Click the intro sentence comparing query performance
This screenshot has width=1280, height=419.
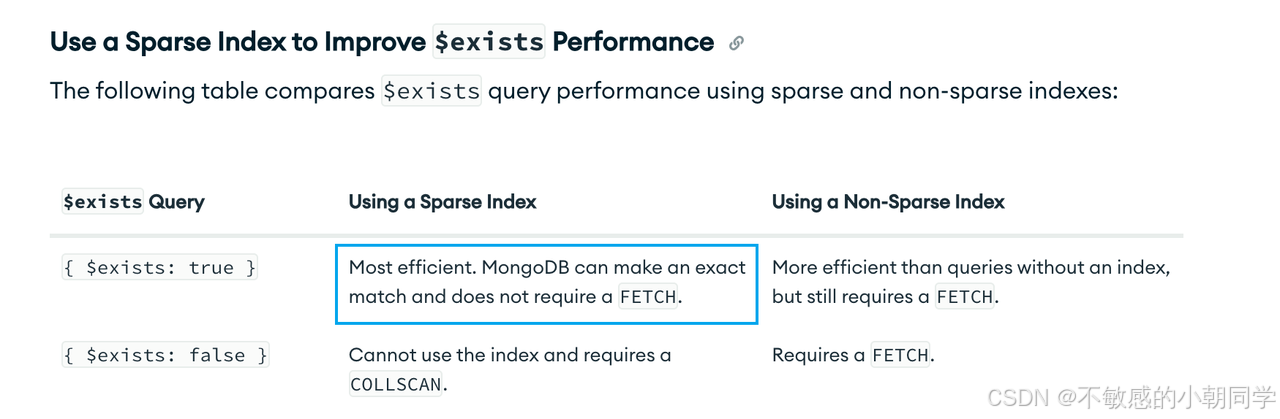point(584,91)
